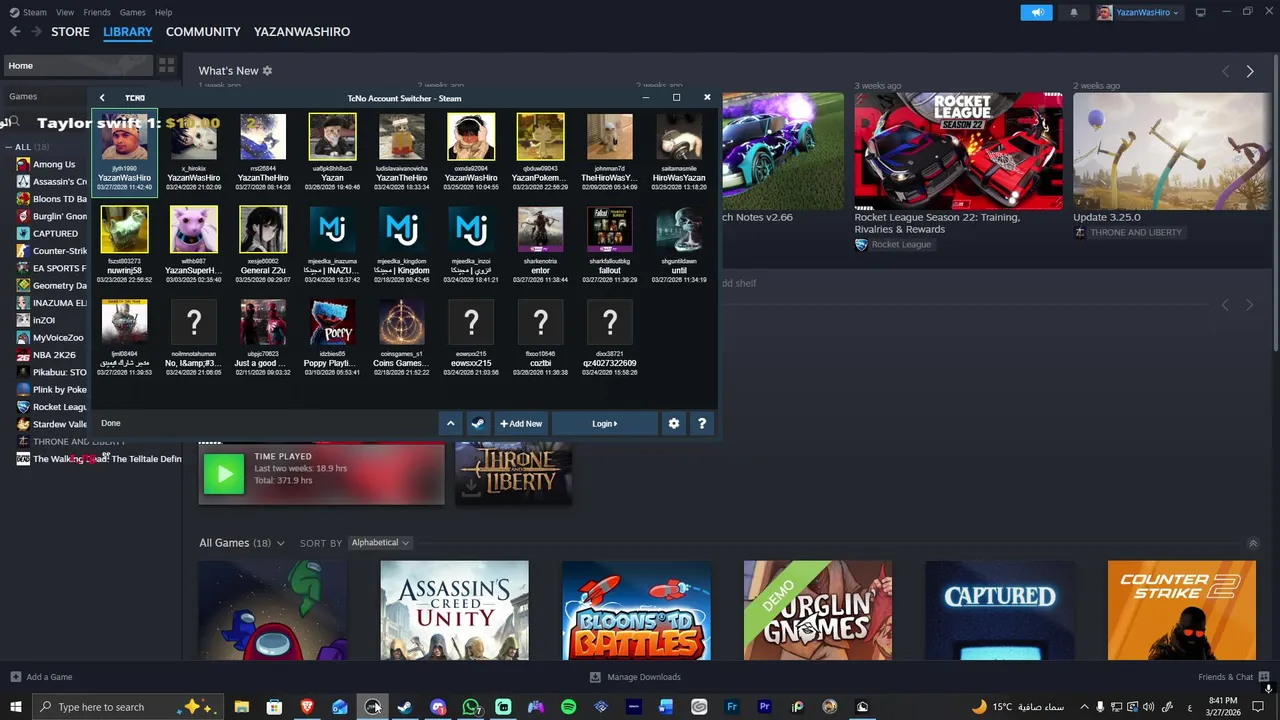1280x720 pixels.
Task: Show next What's New items arrow
Action: click(1249, 71)
